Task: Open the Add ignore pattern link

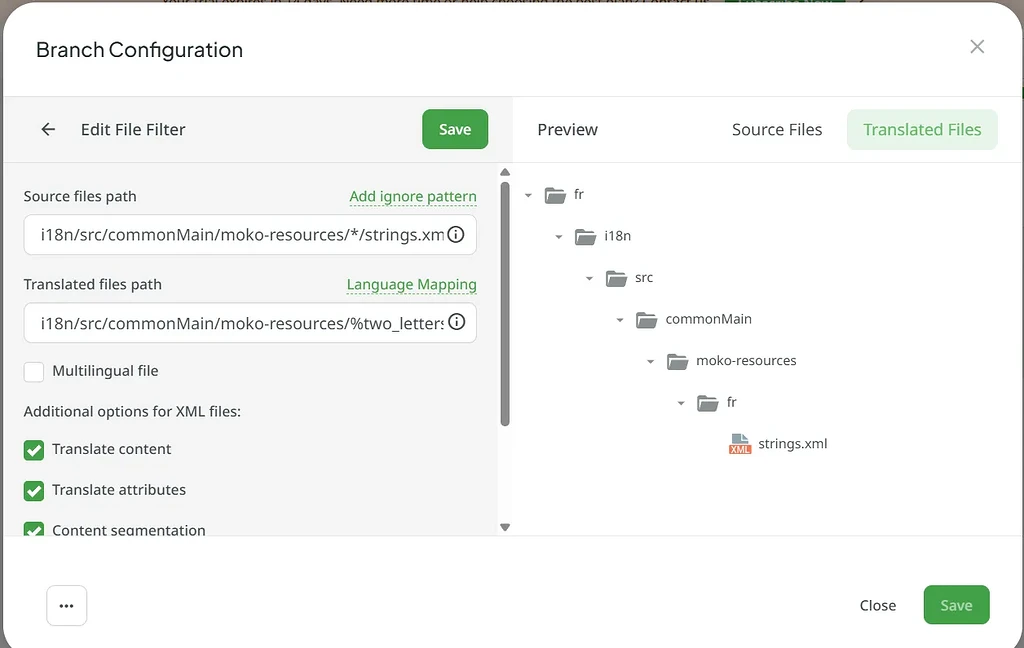Action: (412, 196)
